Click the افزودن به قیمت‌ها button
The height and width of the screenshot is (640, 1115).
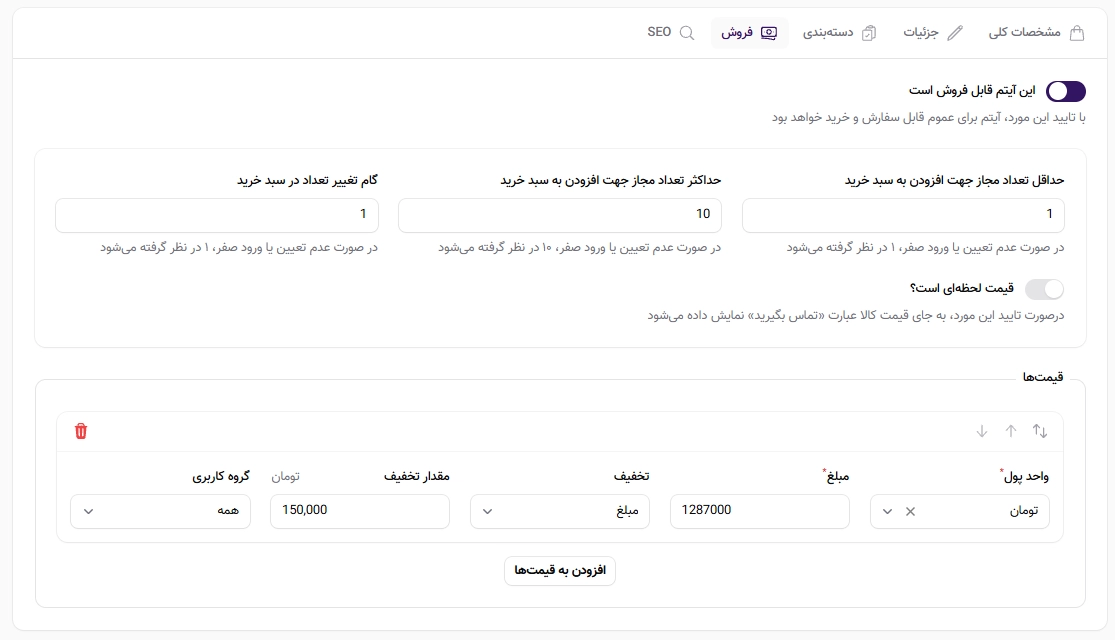560,570
